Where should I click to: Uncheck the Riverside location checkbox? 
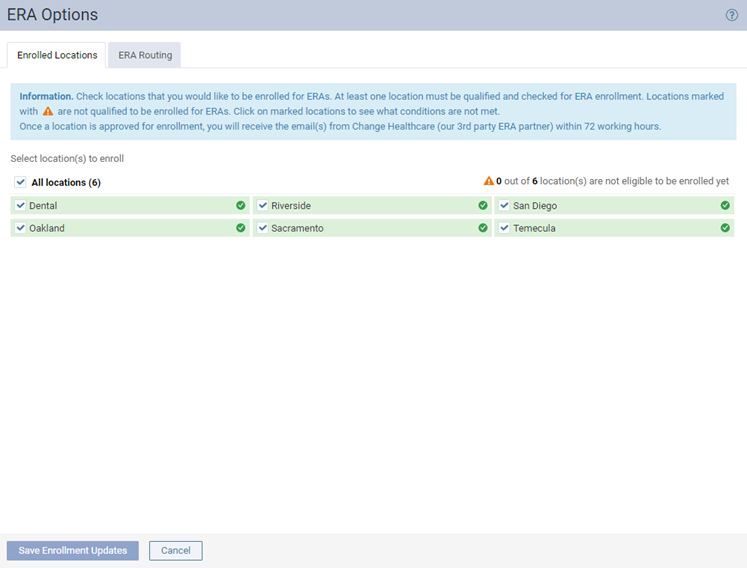coord(263,205)
